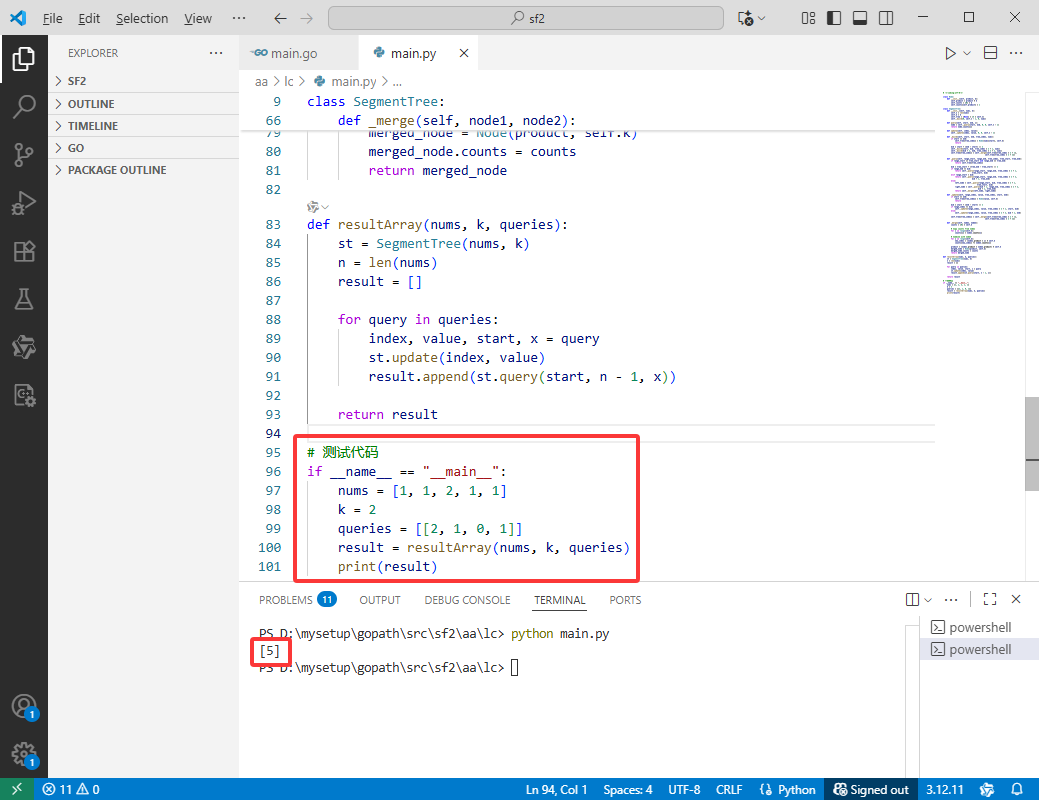Expand the SF2 folder section

point(144,81)
